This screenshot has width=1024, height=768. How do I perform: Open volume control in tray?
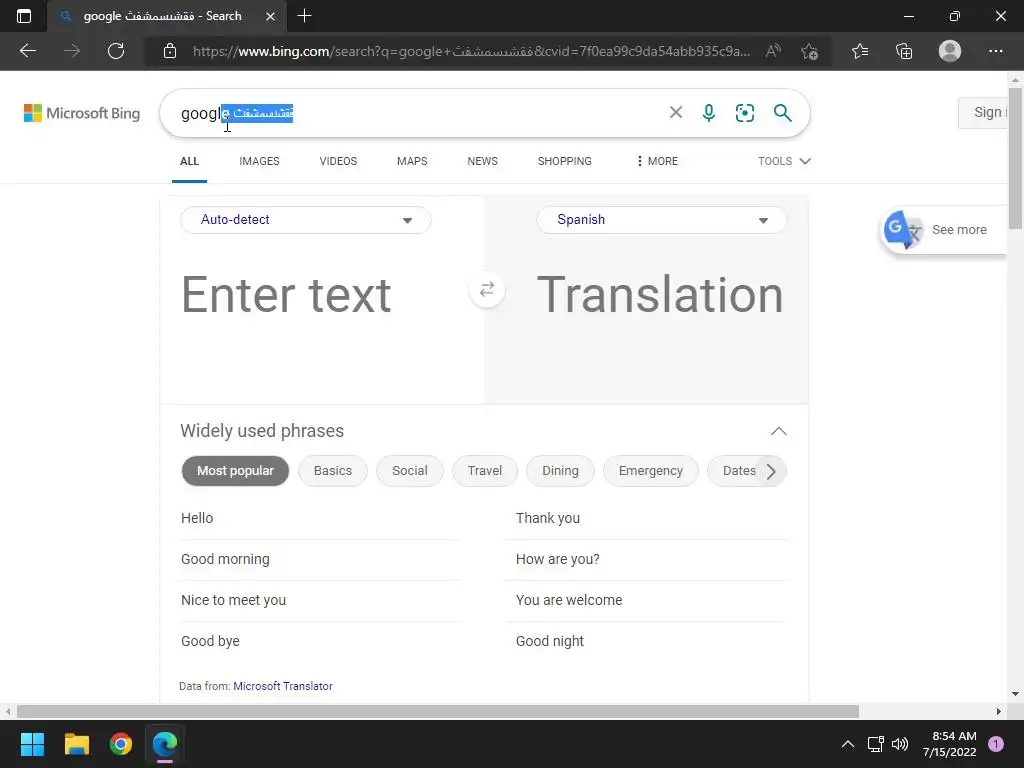coord(900,744)
